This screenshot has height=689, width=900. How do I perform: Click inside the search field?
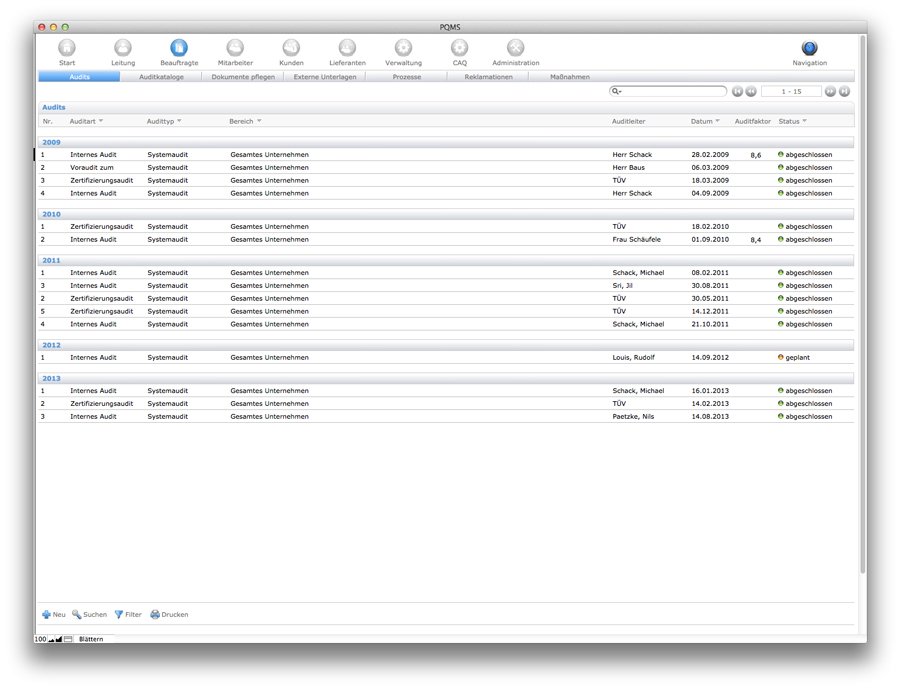click(x=665, y=90)
